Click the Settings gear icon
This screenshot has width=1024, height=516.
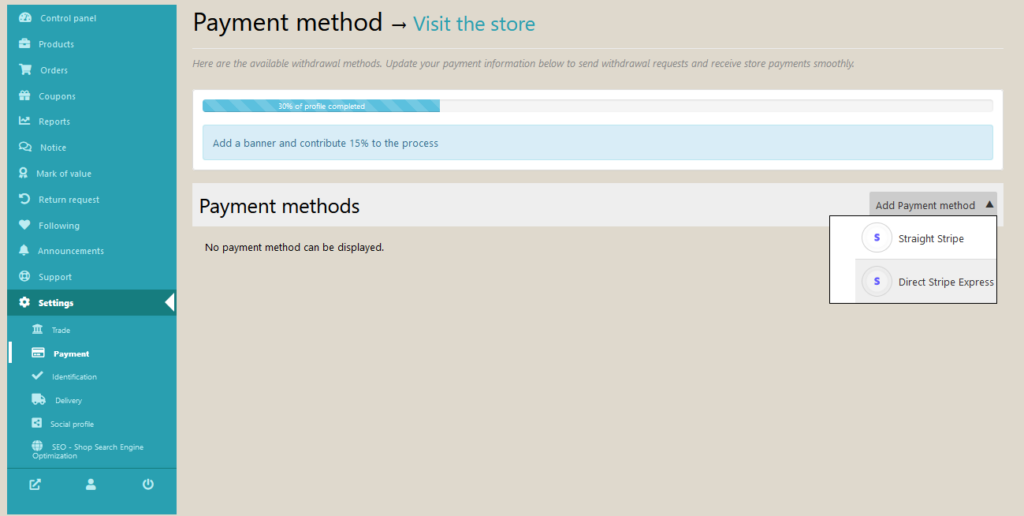pyautogui.click(x=24, y=302)
